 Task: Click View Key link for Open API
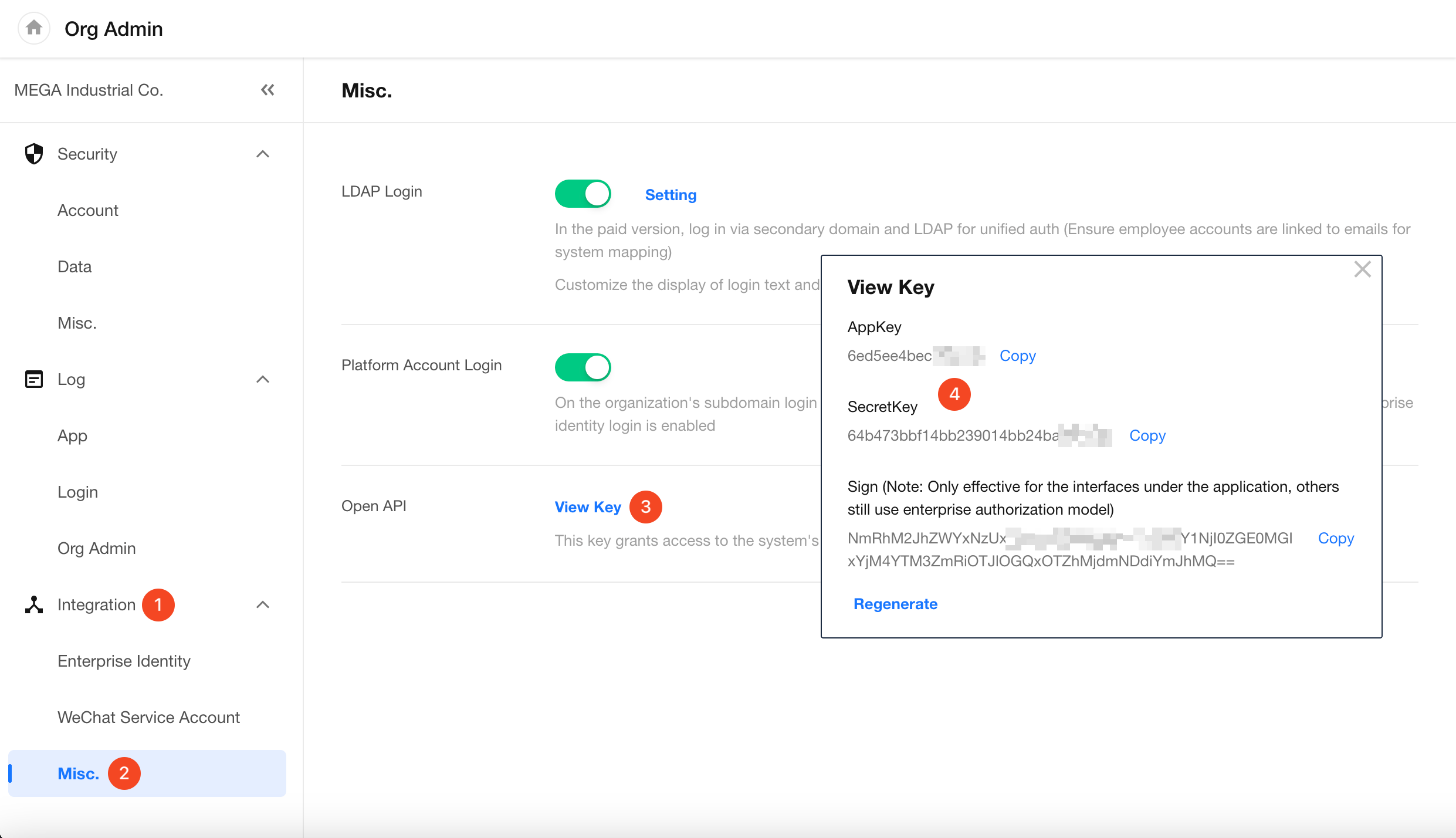(587, 507)
